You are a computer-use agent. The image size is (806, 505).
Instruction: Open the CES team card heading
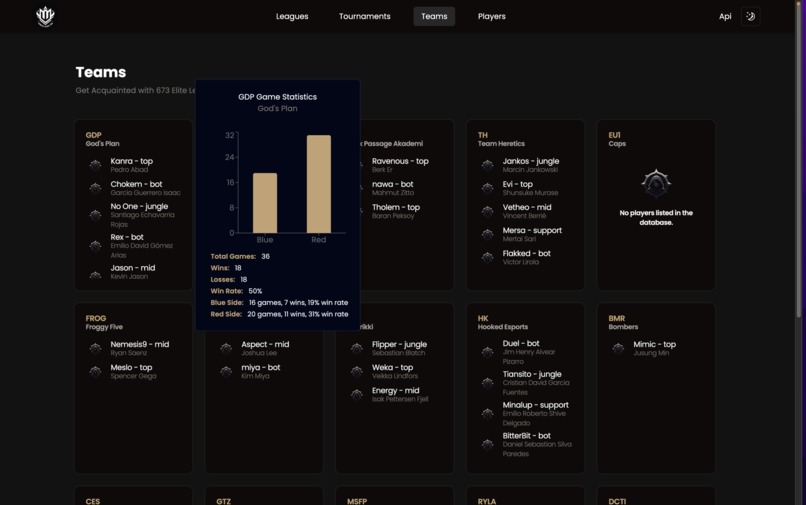93,501
